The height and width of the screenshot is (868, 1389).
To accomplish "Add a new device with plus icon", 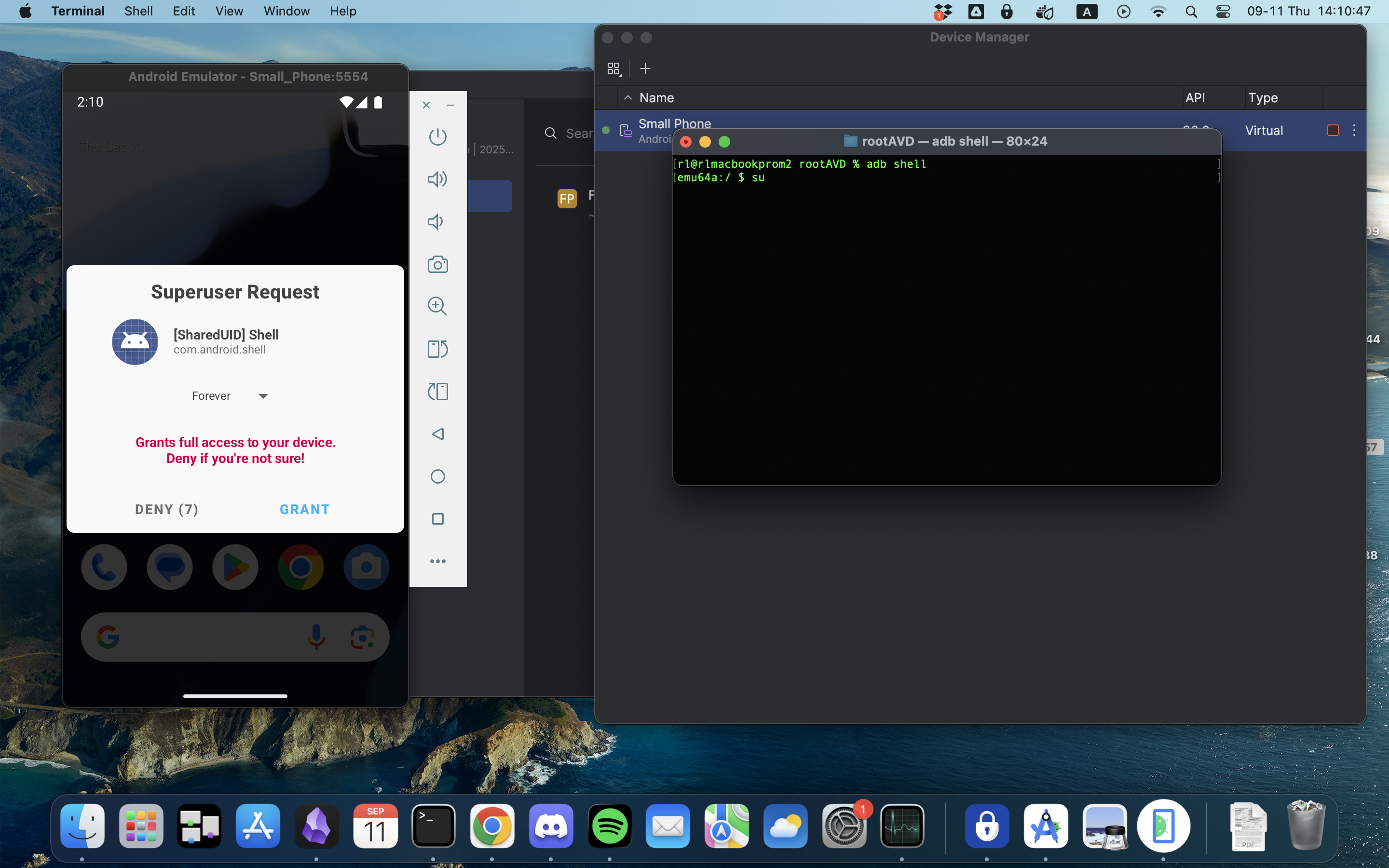I will pos(645,68).
